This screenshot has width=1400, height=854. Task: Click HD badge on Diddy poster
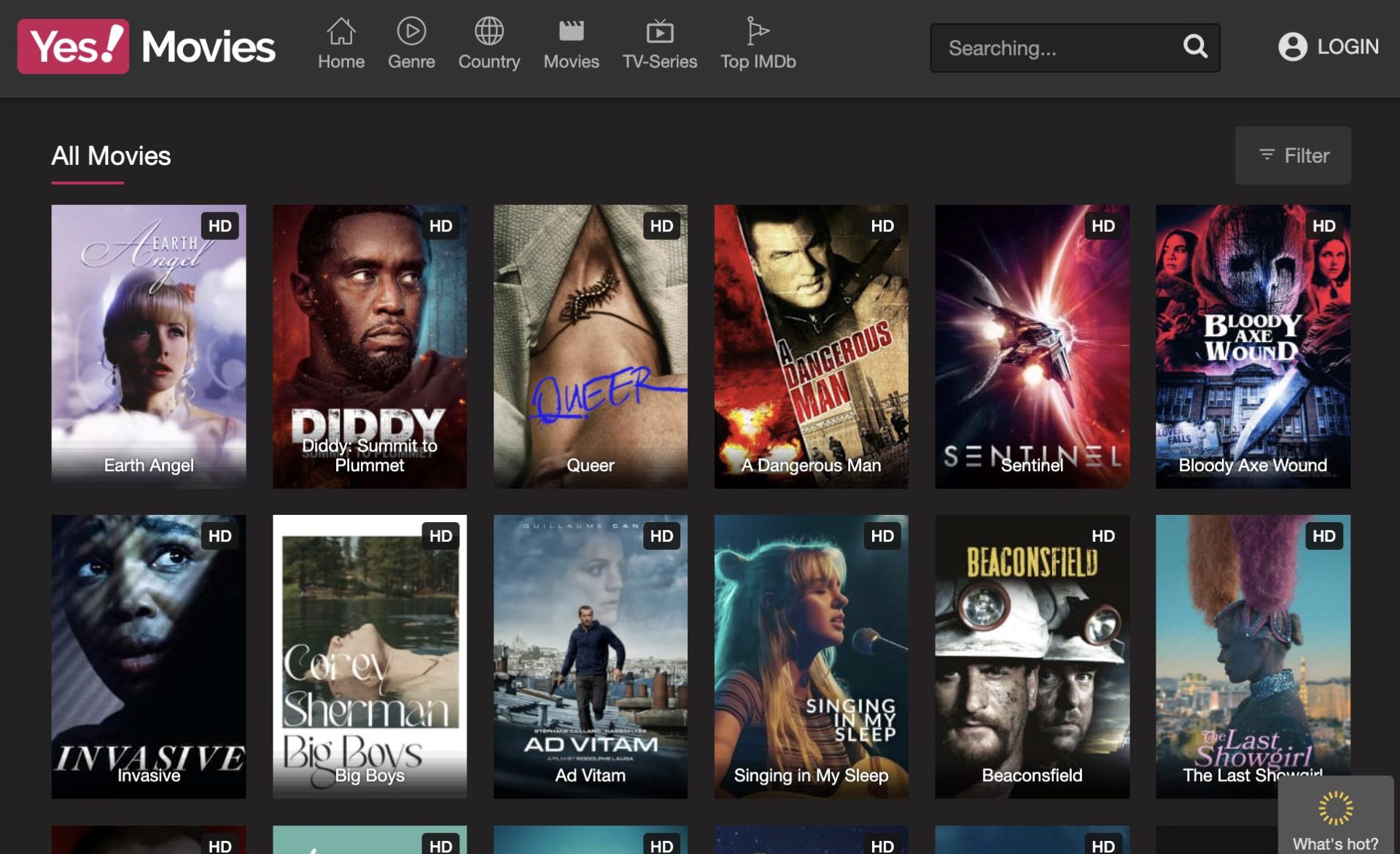440,226
